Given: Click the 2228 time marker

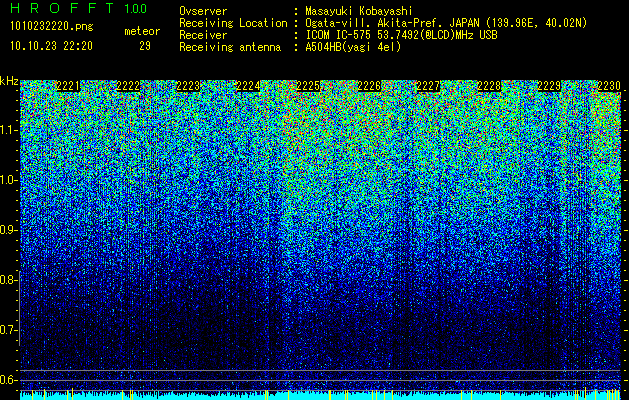Looking at the screenshot, I should 489,86.
